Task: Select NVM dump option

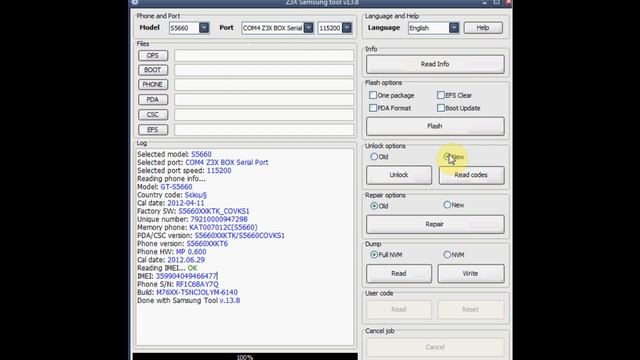Action: pyautogui.click(x=447, y=255)
